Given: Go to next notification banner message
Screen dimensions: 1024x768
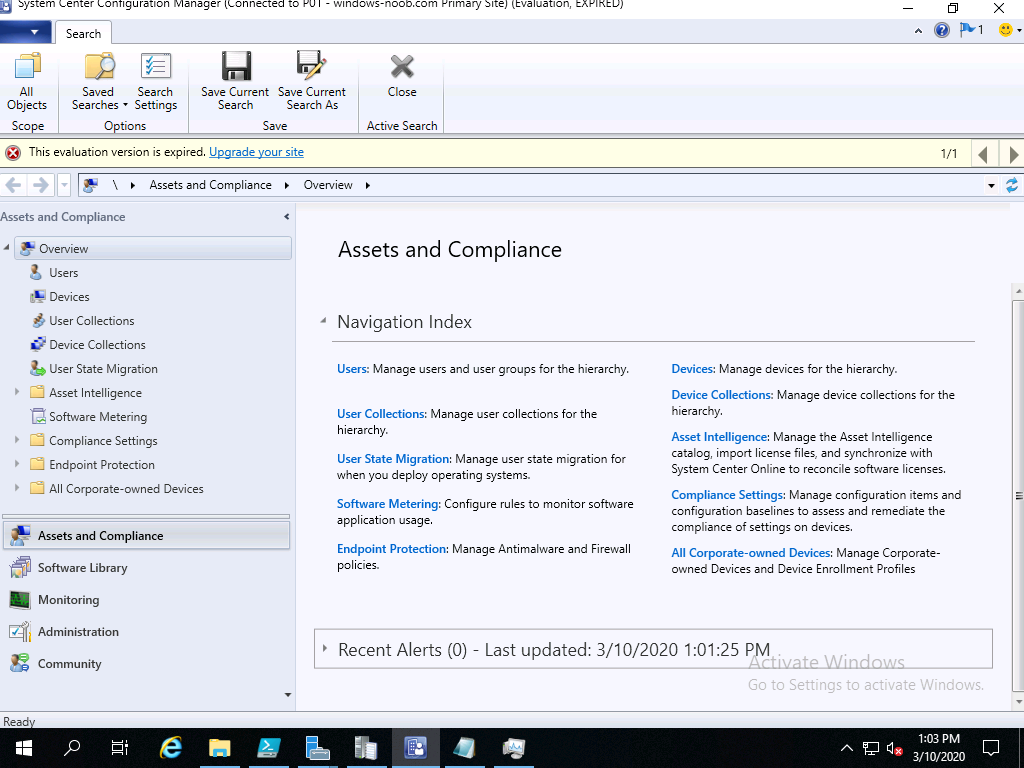Looking at the screenshot, I should 1012,155.
